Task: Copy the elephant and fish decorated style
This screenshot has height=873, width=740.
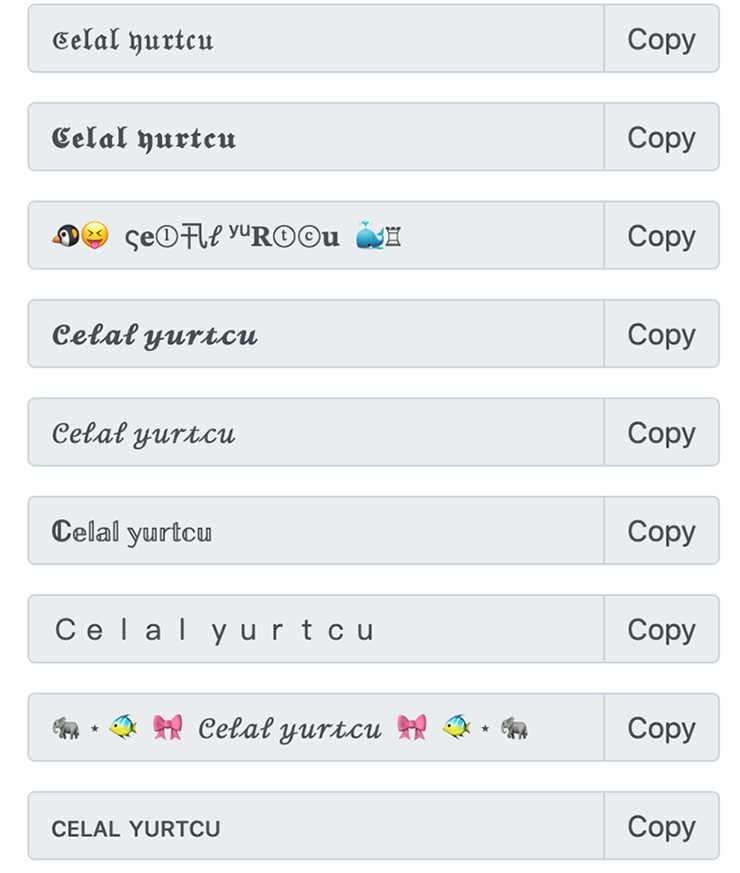Action: tap(661, 728)
